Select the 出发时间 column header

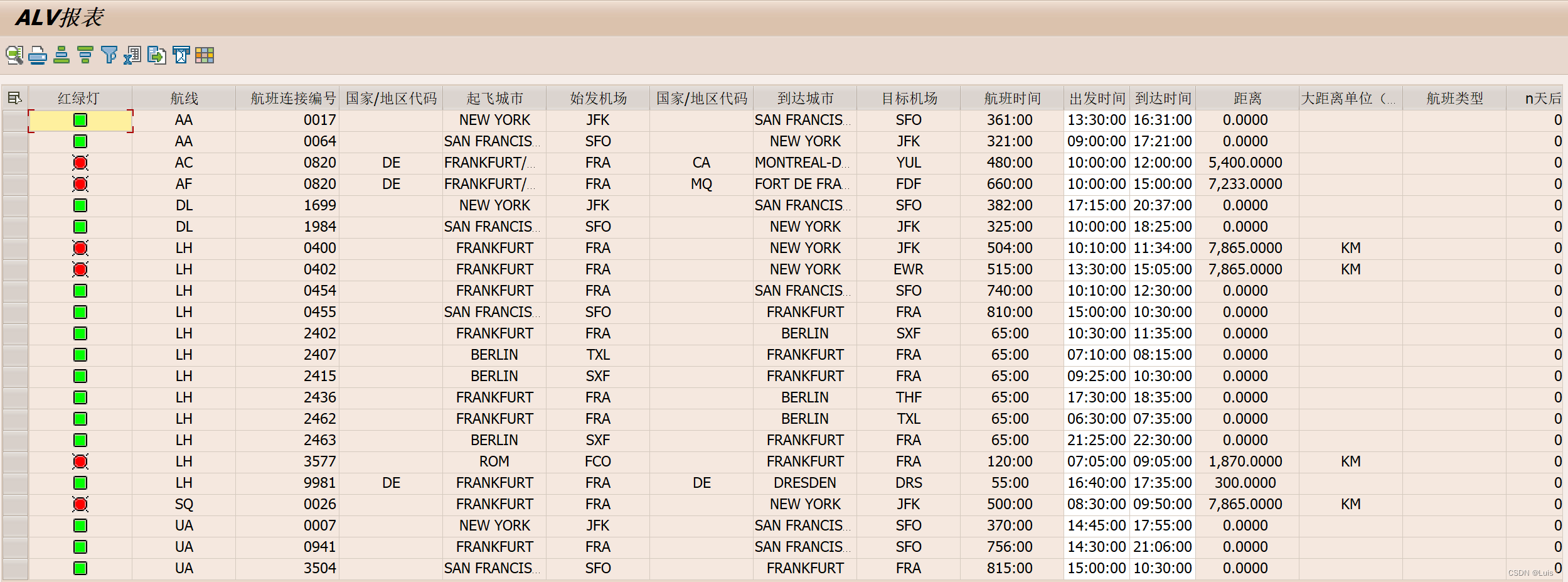1097,99
